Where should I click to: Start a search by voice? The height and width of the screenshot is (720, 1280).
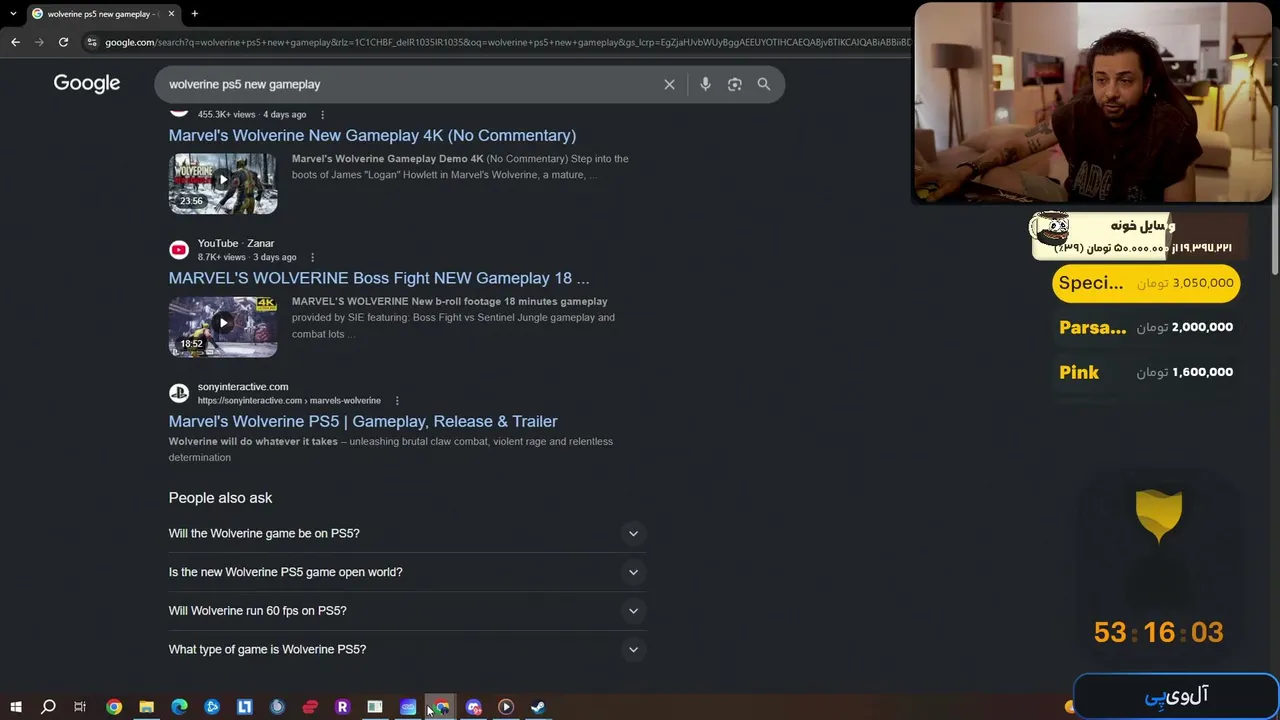705,85
